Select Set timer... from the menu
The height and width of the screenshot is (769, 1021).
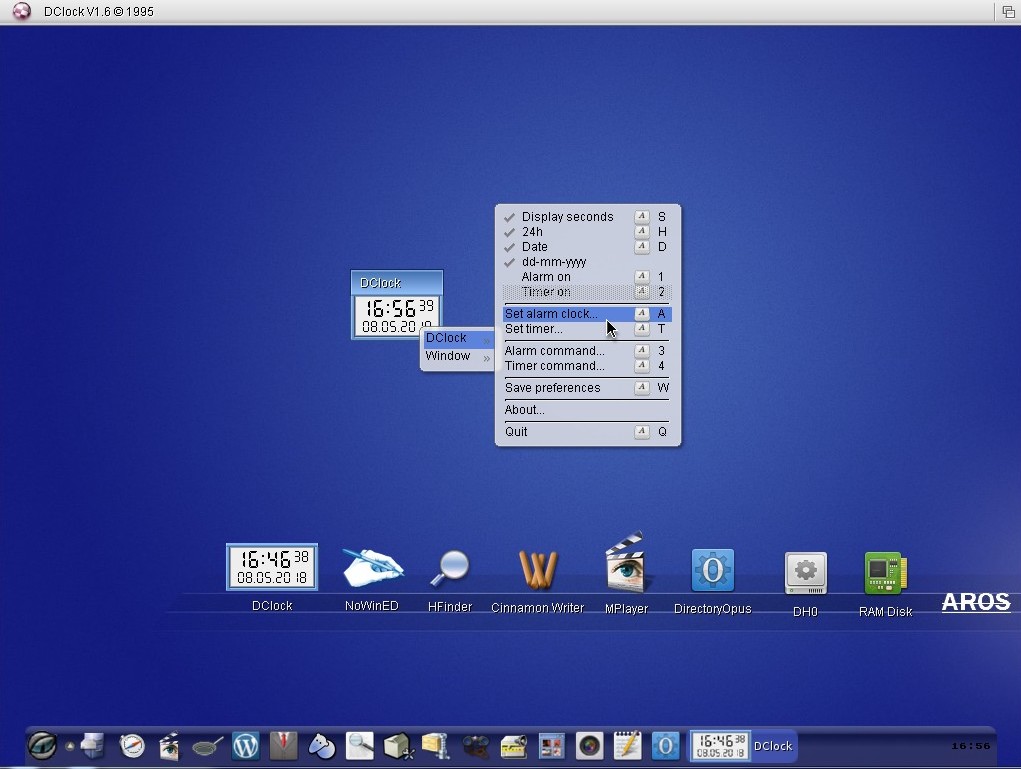(534, 329)
